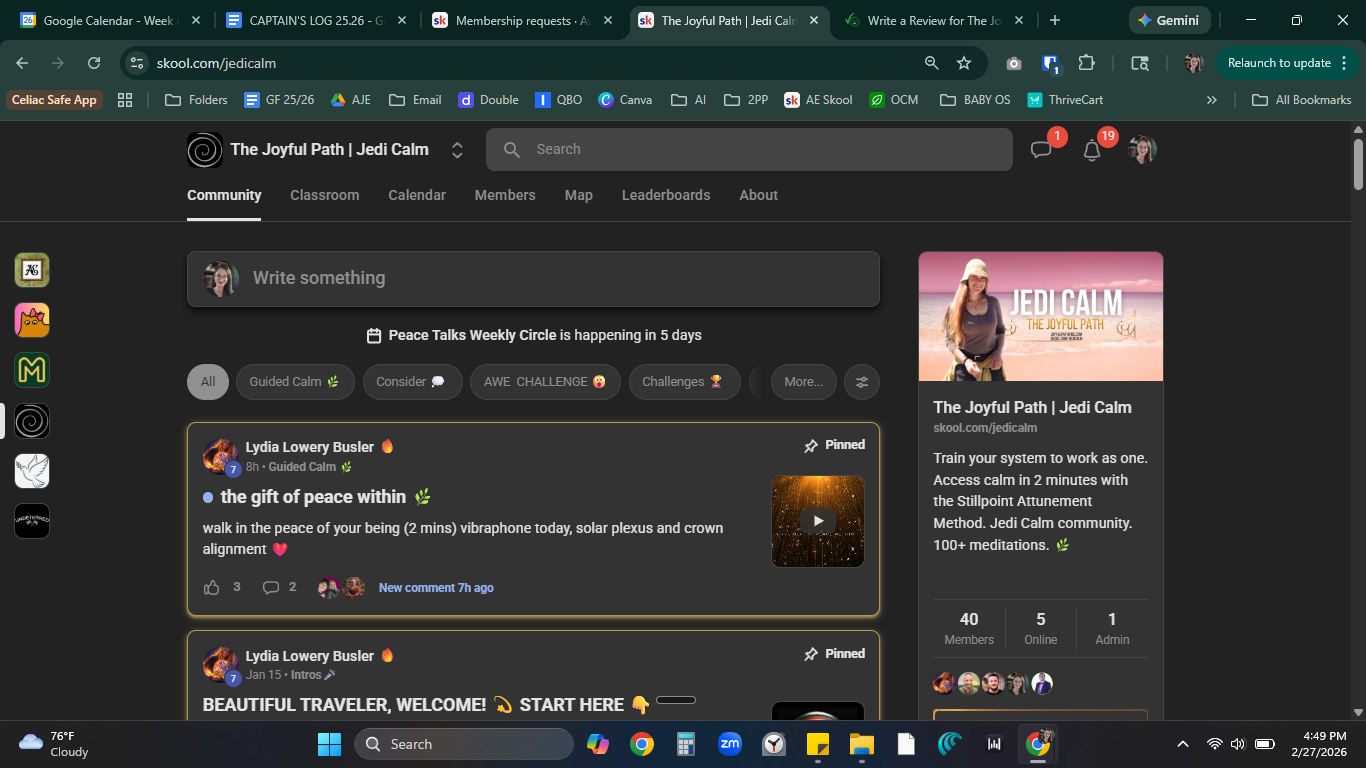Expand the More... categories dropdown
Screen dimensions: 1366x768
(803, 381)
